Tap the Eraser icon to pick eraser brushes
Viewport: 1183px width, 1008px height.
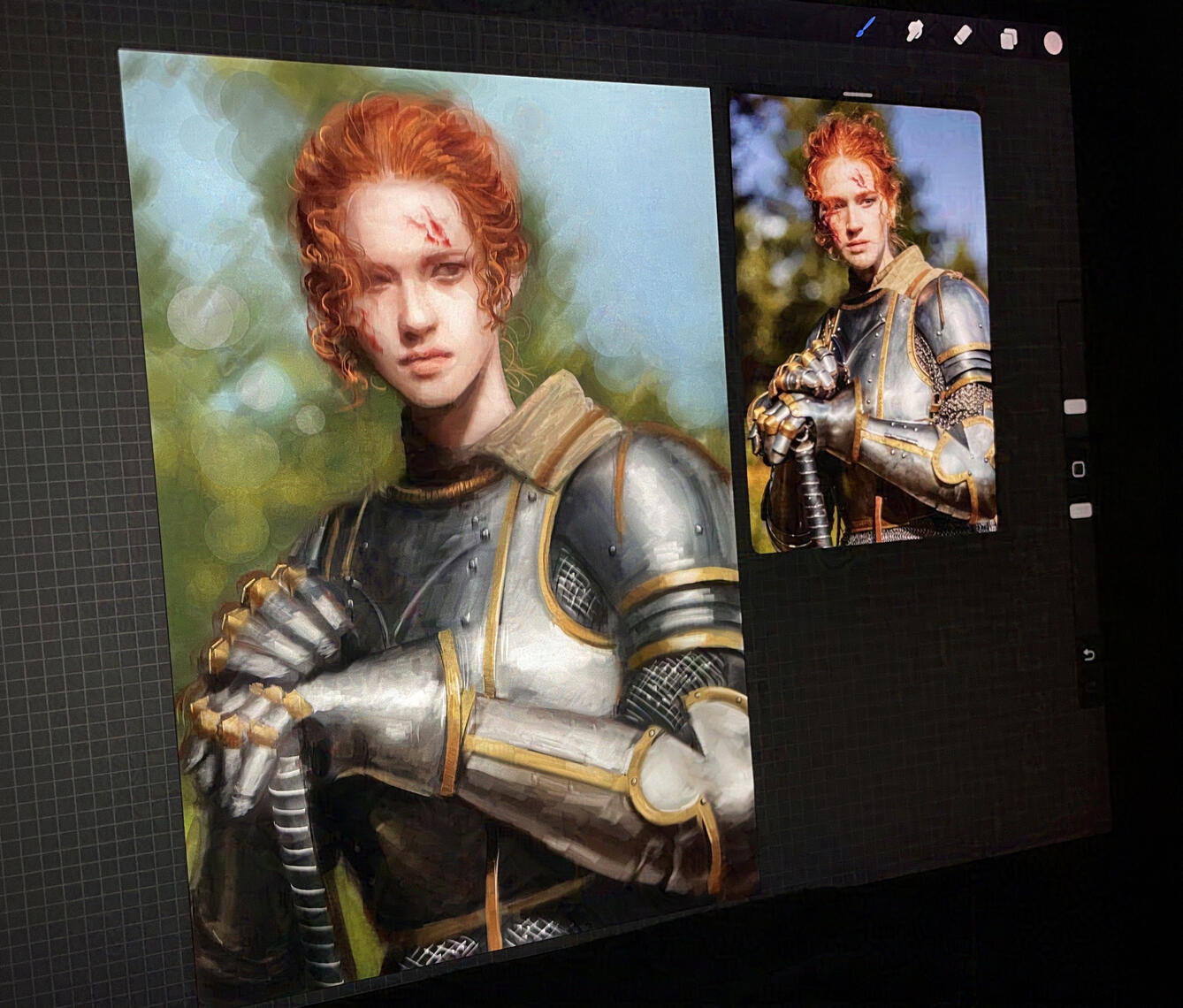point(962,35)
